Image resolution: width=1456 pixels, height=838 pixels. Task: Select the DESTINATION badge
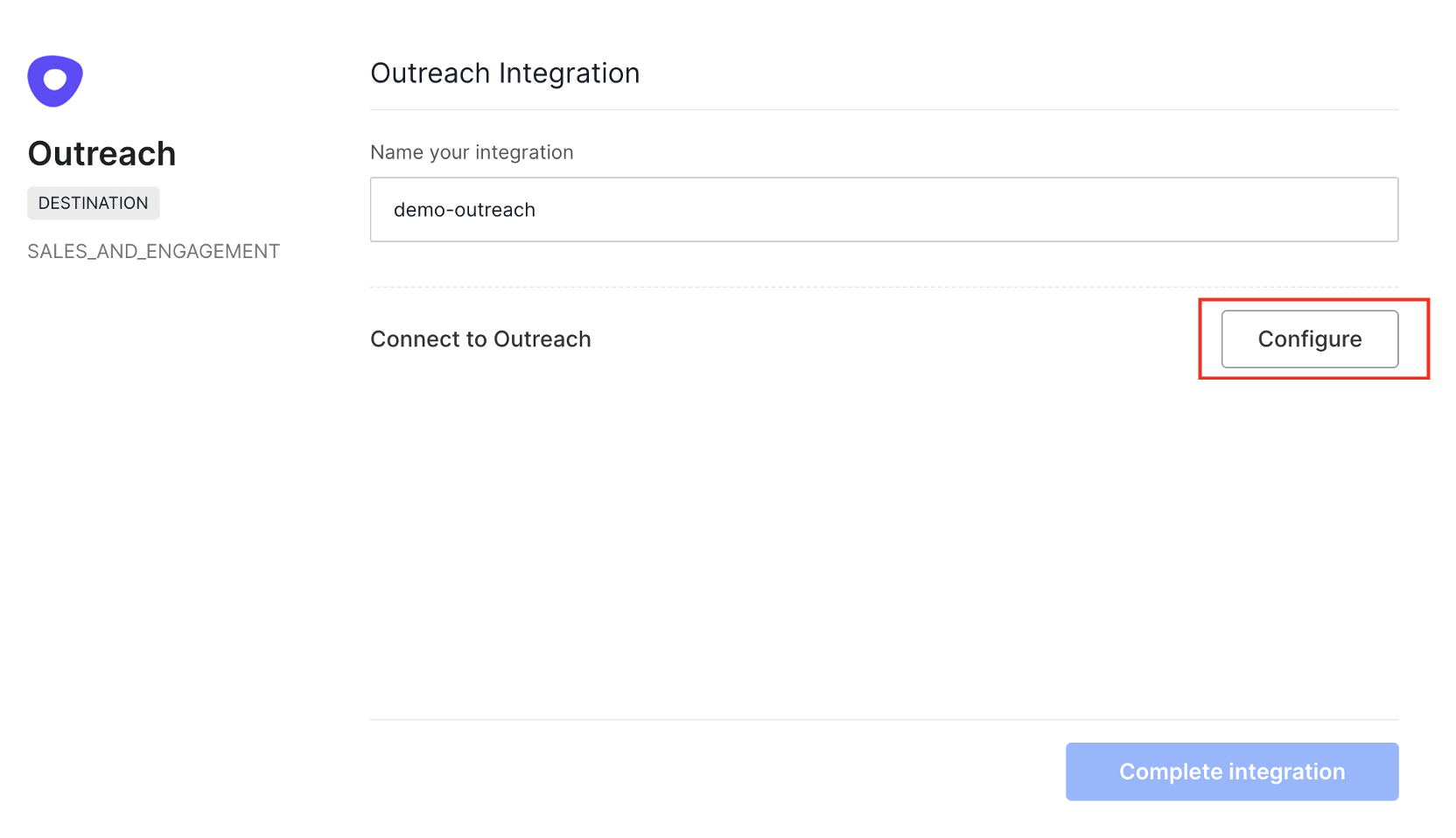(94, 203)
